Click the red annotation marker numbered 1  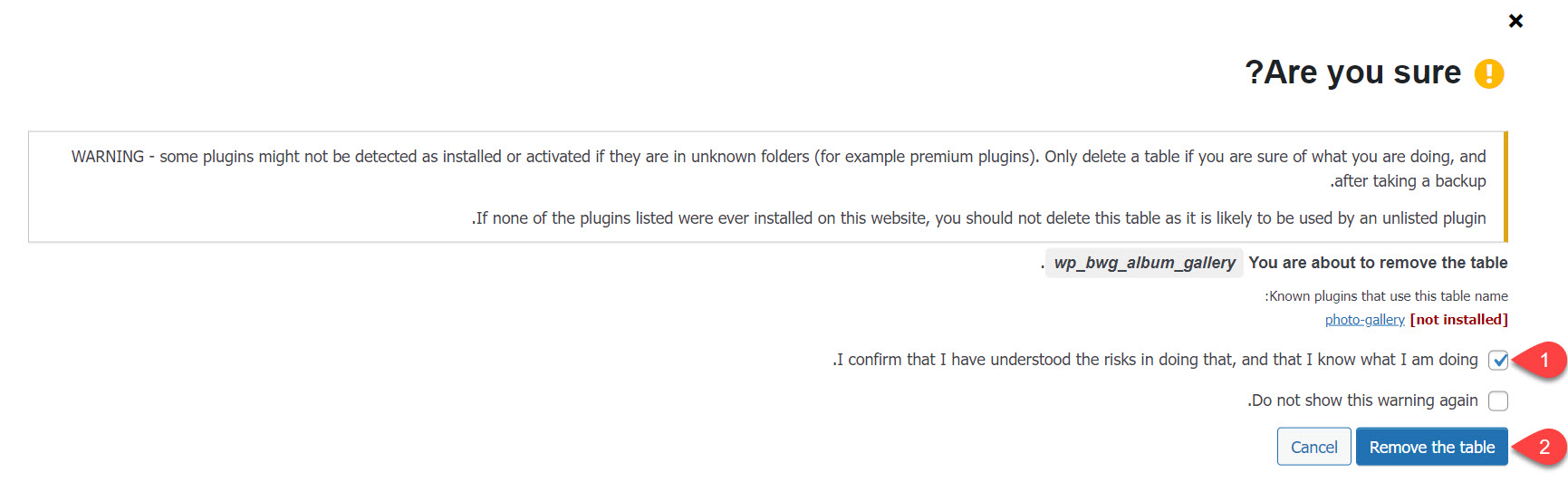(x=1544, y=360)
